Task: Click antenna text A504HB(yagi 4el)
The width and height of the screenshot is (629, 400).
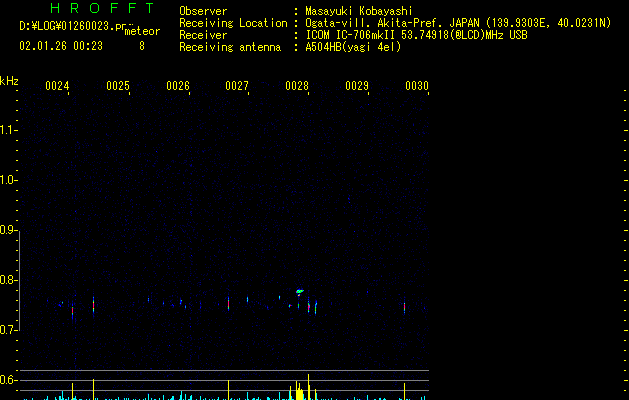Action: 353,47
